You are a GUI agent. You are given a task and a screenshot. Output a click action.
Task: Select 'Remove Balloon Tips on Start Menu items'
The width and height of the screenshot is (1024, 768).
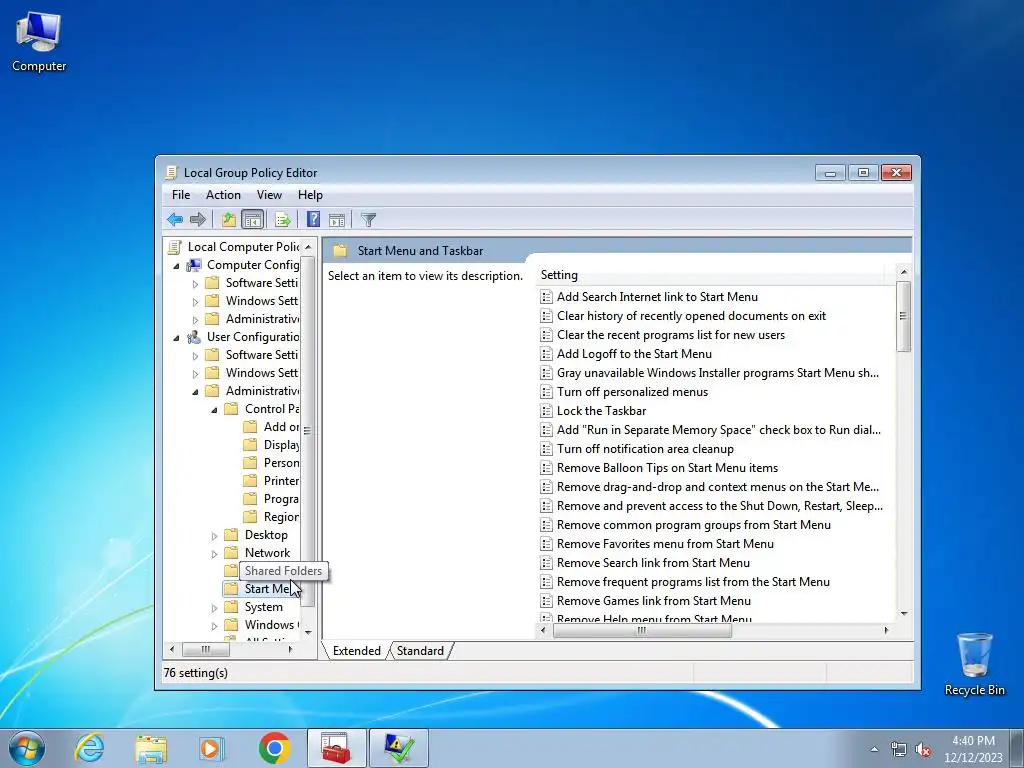(667, 468)
